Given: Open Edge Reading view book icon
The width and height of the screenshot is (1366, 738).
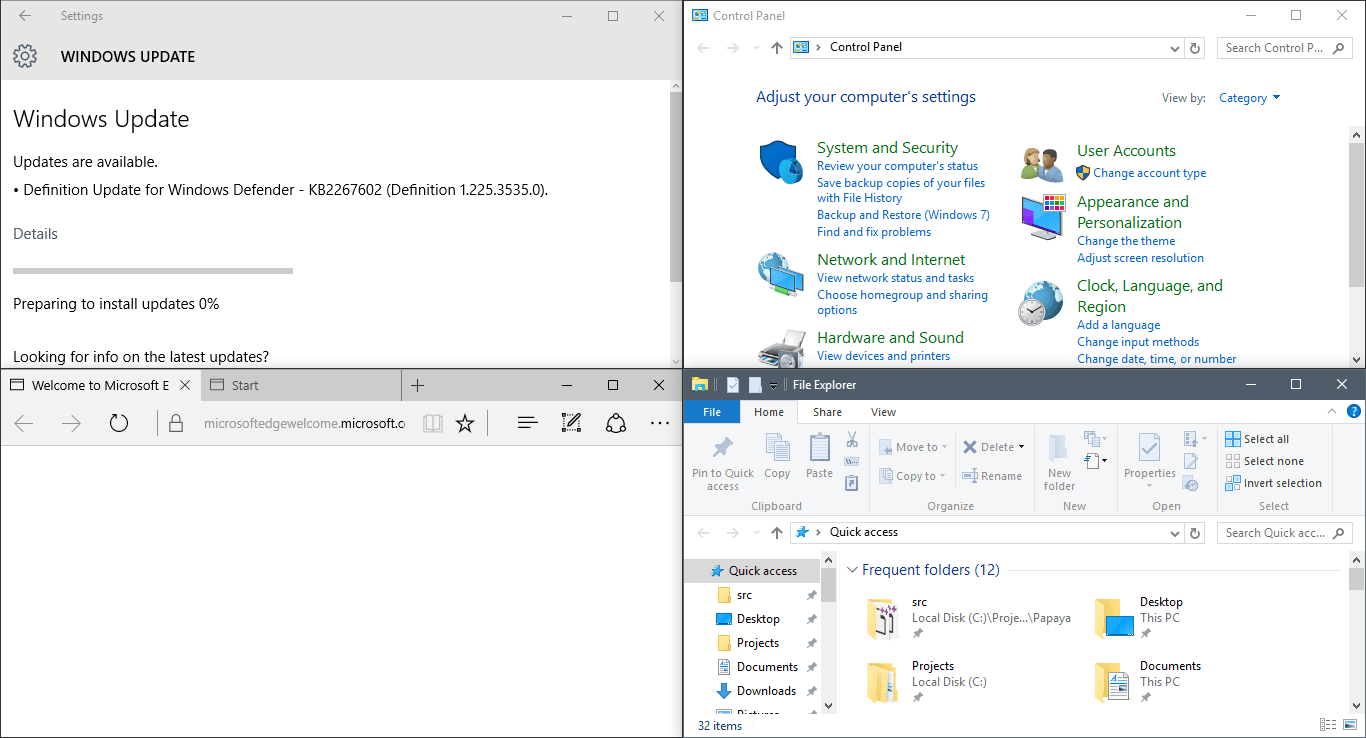Looking at the screenshot, I should [432, 423].
